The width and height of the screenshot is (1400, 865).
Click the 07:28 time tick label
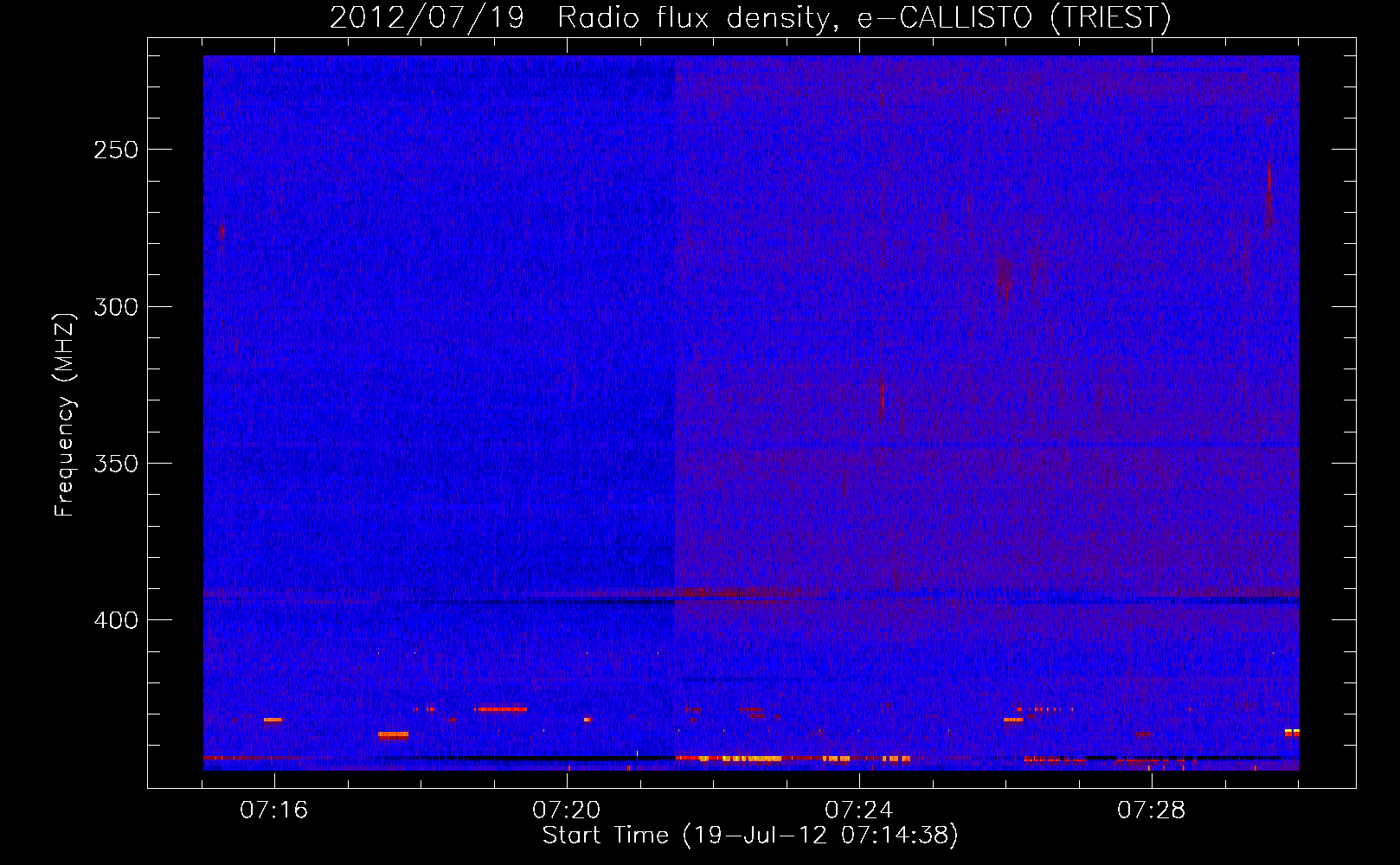(x=1152, y=811)
